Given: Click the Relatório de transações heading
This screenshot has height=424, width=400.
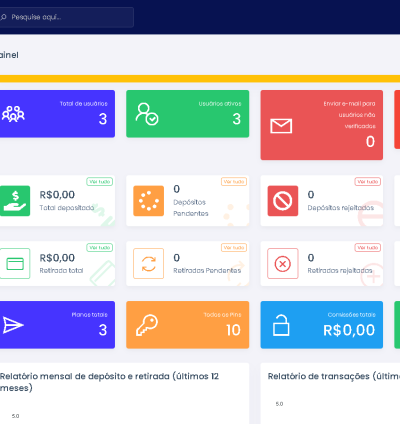Looking at the screenshot, I should click(x=334, y=376).
